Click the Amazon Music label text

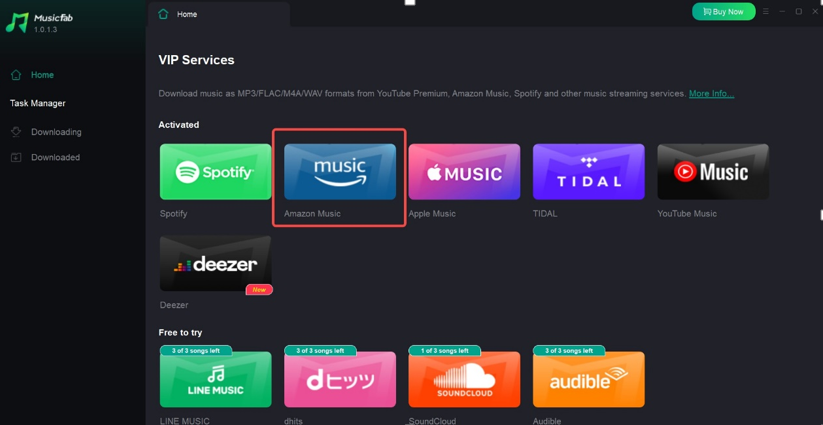pyautogui.click(x=312, y=214)
